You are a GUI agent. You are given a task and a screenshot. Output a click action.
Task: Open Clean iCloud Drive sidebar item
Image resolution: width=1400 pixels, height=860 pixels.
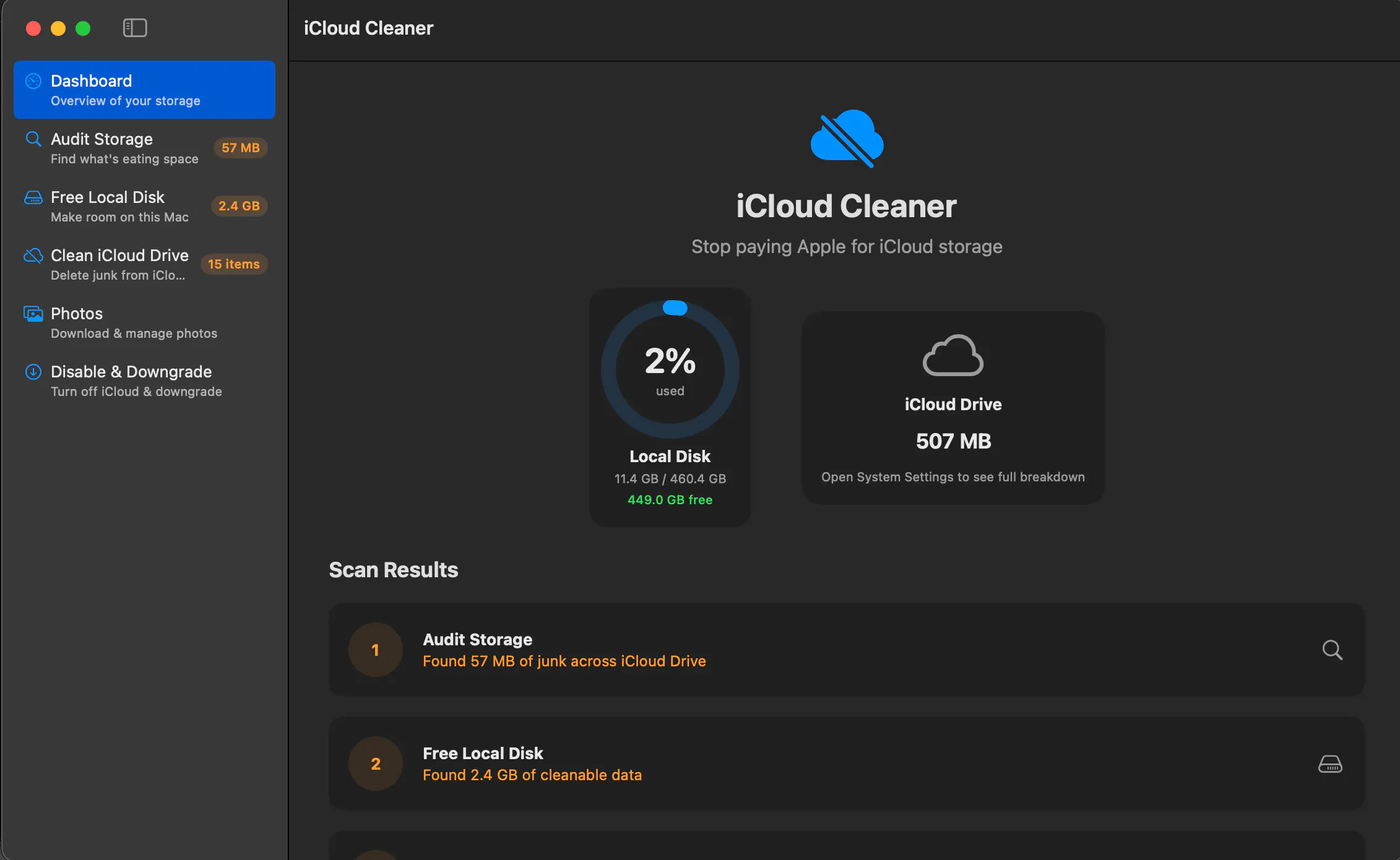[x=144, y=264]
